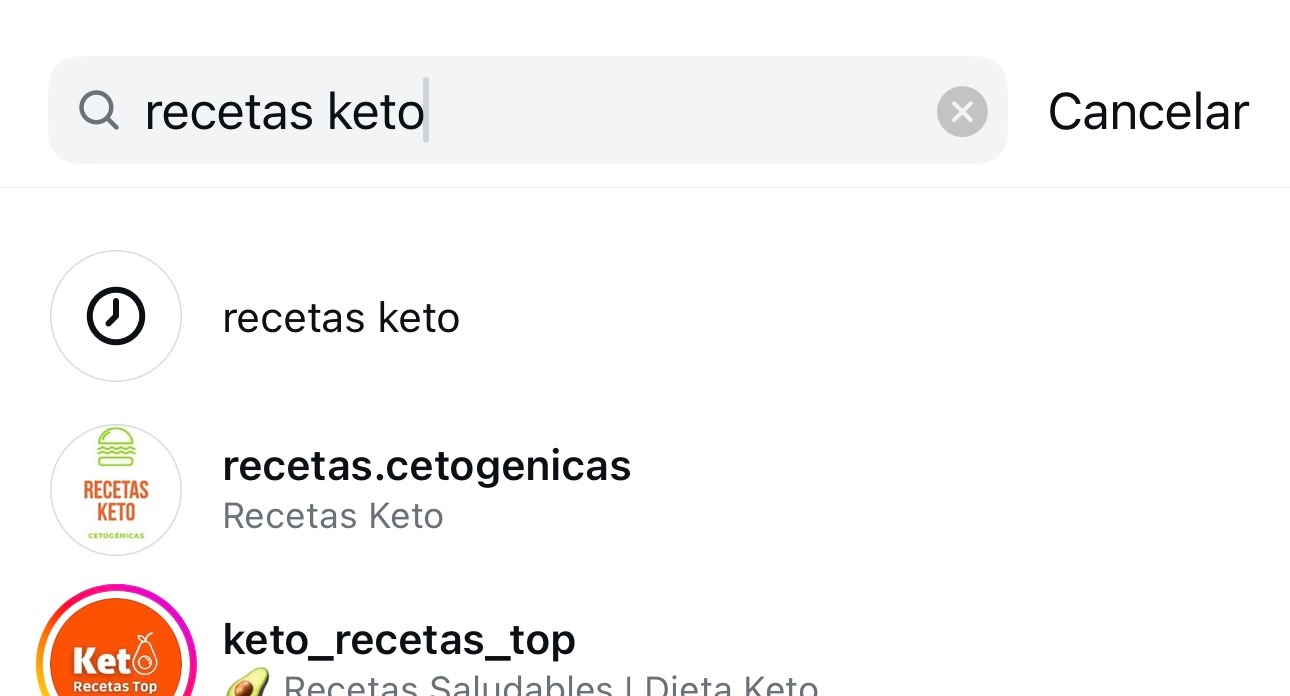Tap the orange "RECETAS KETO" text in the avatar
This screenshot has height=696, width=1290.
point(116,500)
